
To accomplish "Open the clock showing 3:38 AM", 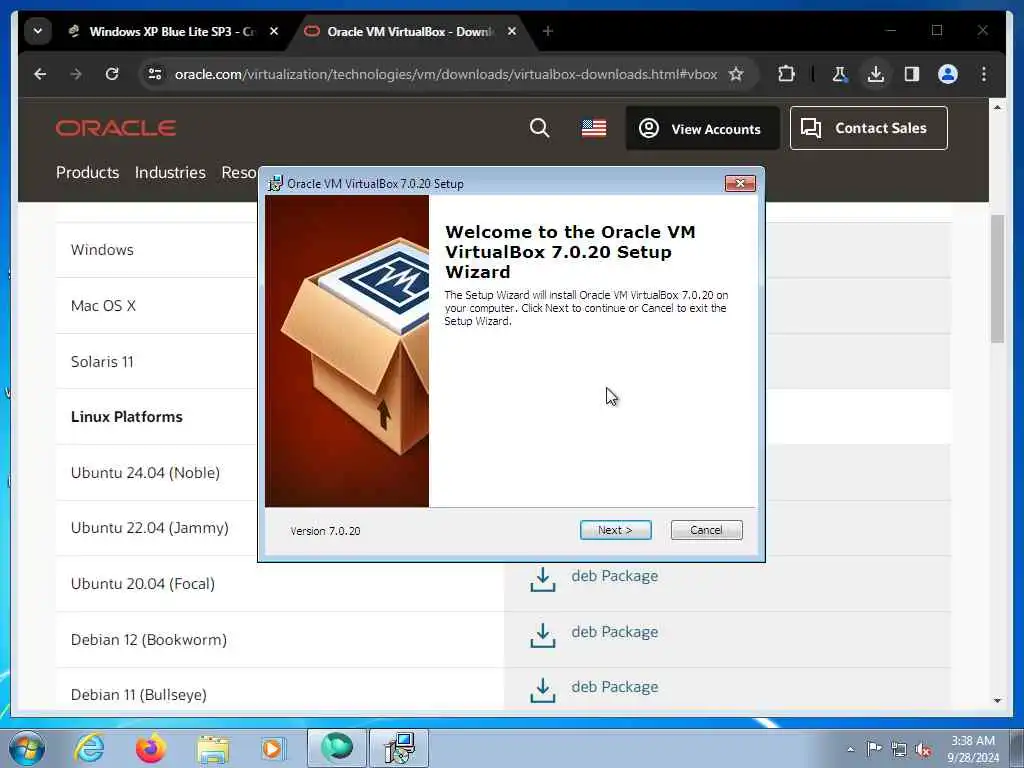I will pos(973,749).
